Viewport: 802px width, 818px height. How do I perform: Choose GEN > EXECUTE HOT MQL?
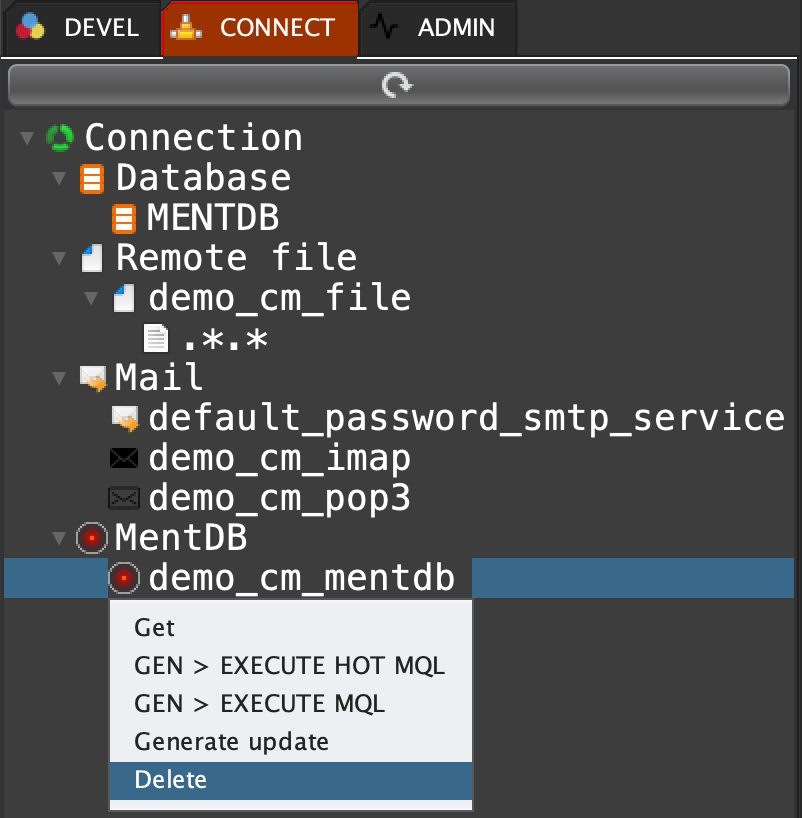coord(289,666)
